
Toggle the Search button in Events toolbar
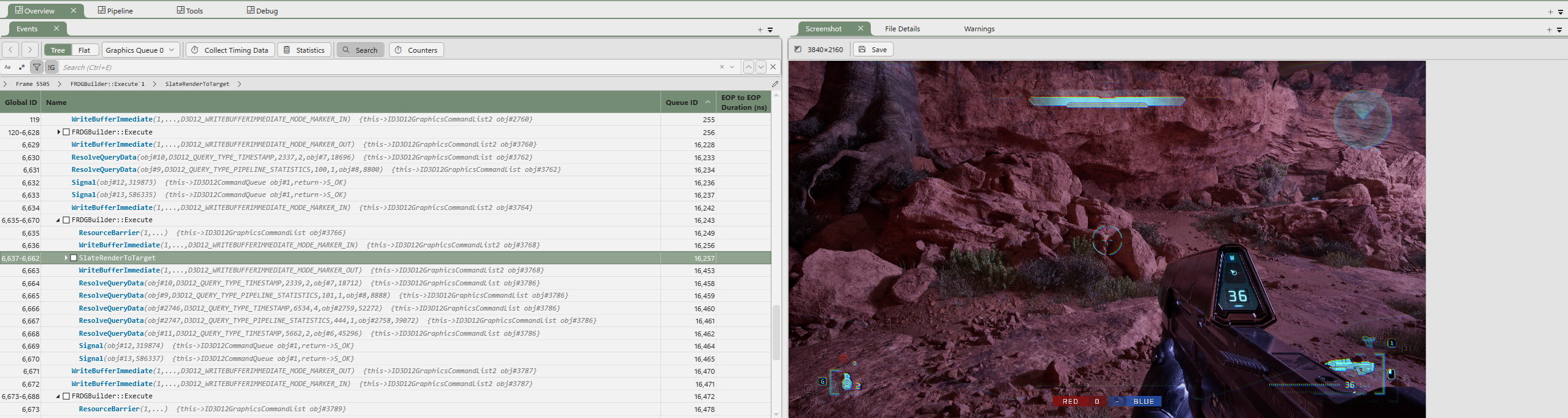[361, 50]
